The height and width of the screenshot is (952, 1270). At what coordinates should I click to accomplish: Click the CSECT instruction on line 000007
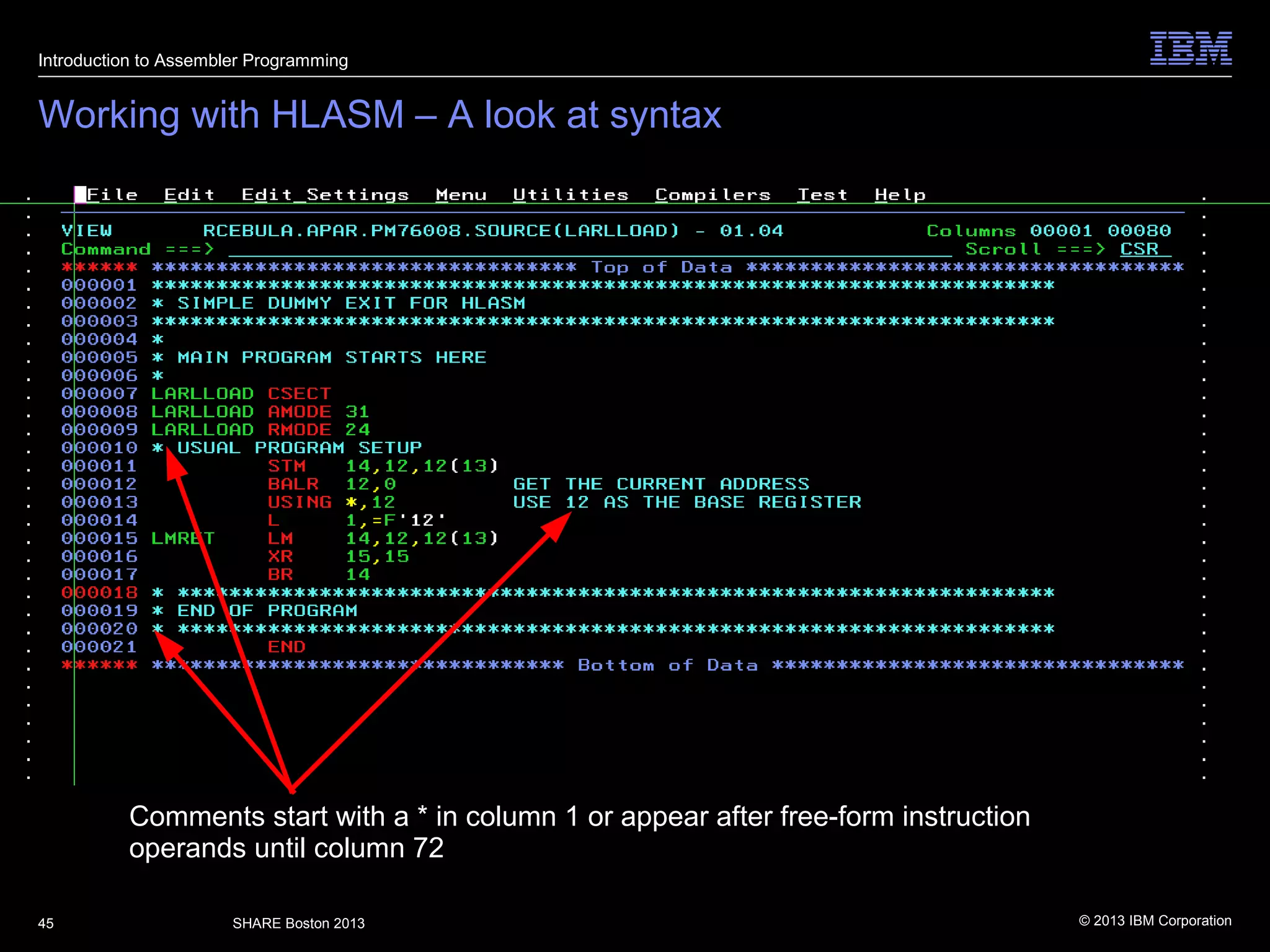tap(299, 394)
